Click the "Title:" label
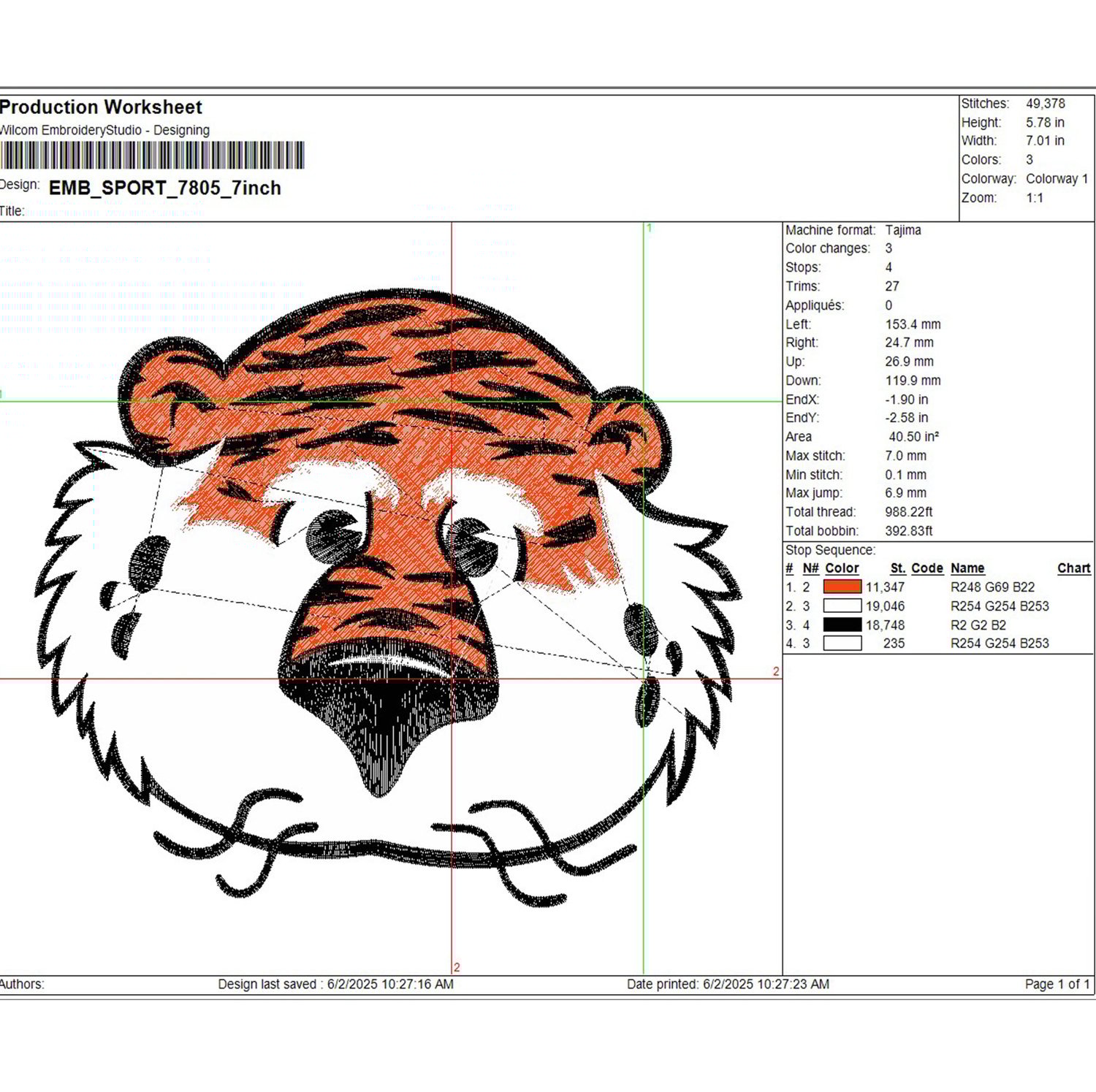Viewport: 1096px width, 1092px height. coord(12,211)
